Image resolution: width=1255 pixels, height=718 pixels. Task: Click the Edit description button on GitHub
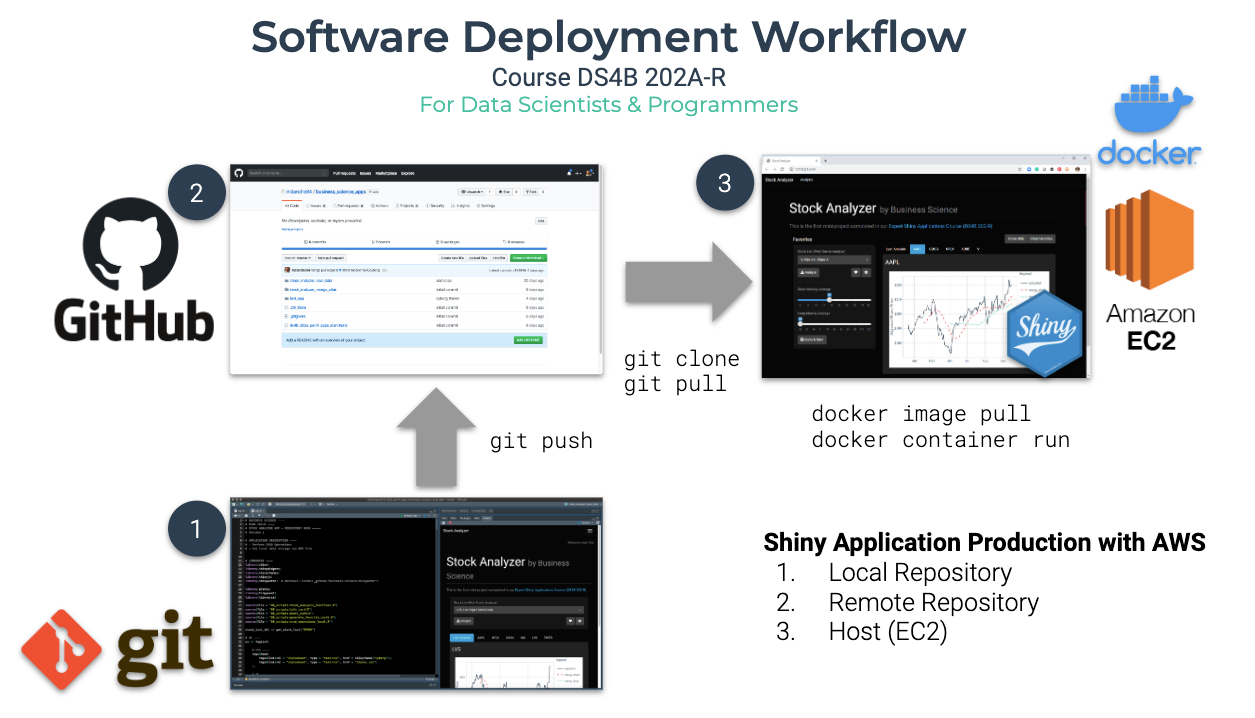(541, 220)
